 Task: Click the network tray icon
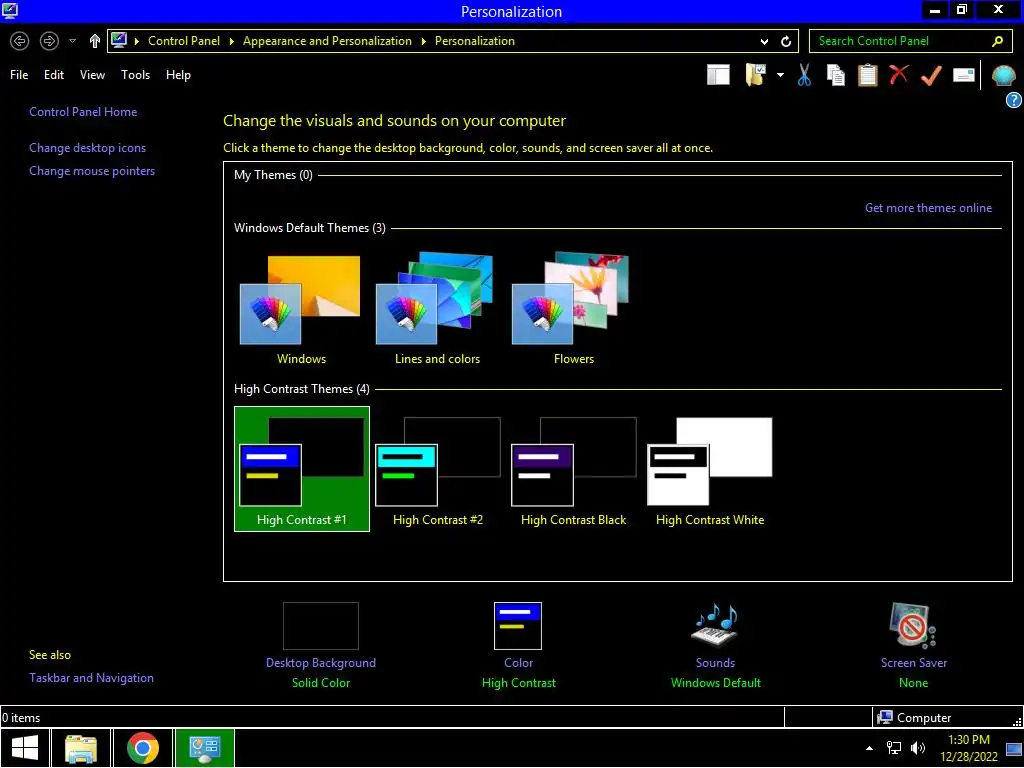point(893,748)
